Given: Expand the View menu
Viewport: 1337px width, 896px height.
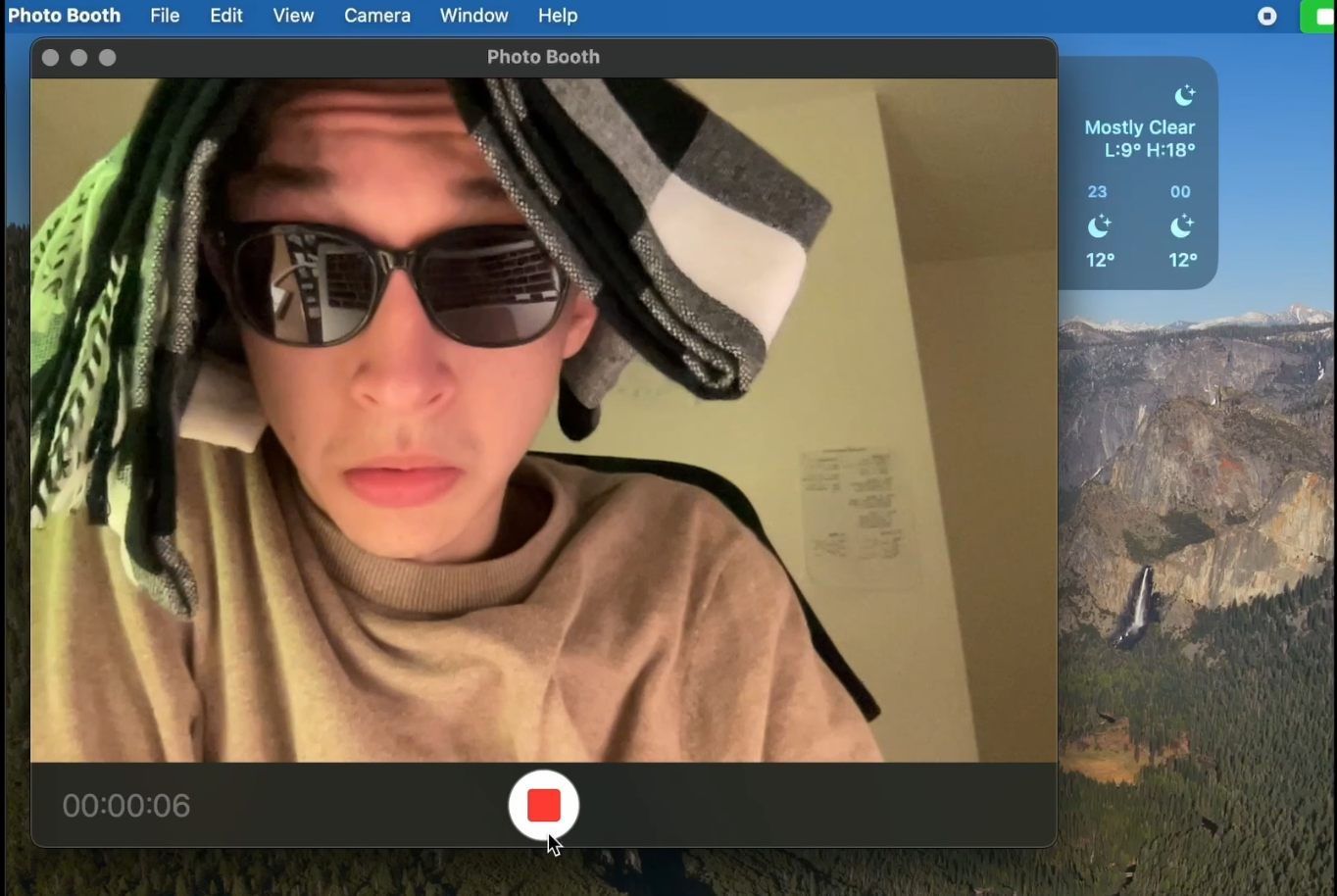Looking at the screenshot, I should click(293, 16).
